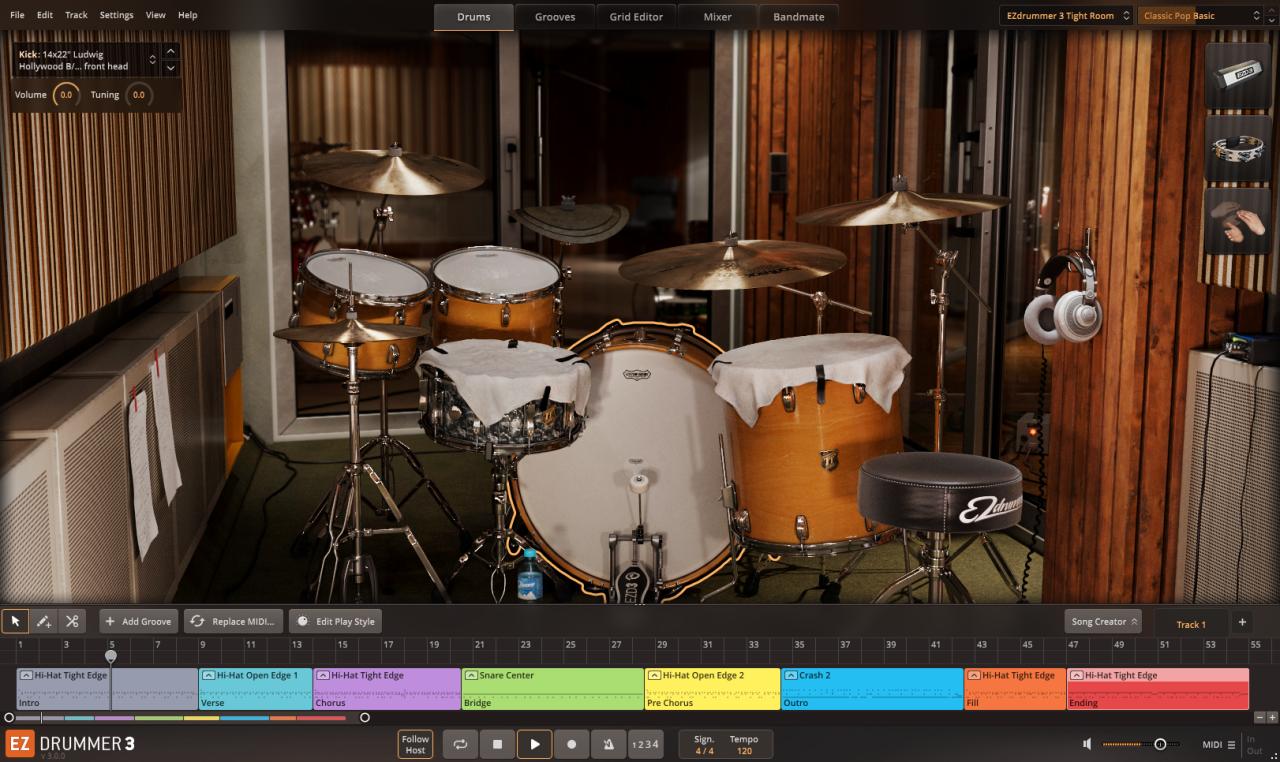The image size is (1280, 762).
Task: Select the arrow pointer tool
Action: pyautogui.click(x=15, y=621)
